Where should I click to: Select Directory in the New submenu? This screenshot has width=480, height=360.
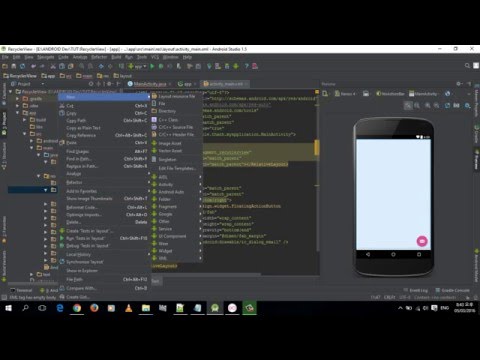coord(177,111)
